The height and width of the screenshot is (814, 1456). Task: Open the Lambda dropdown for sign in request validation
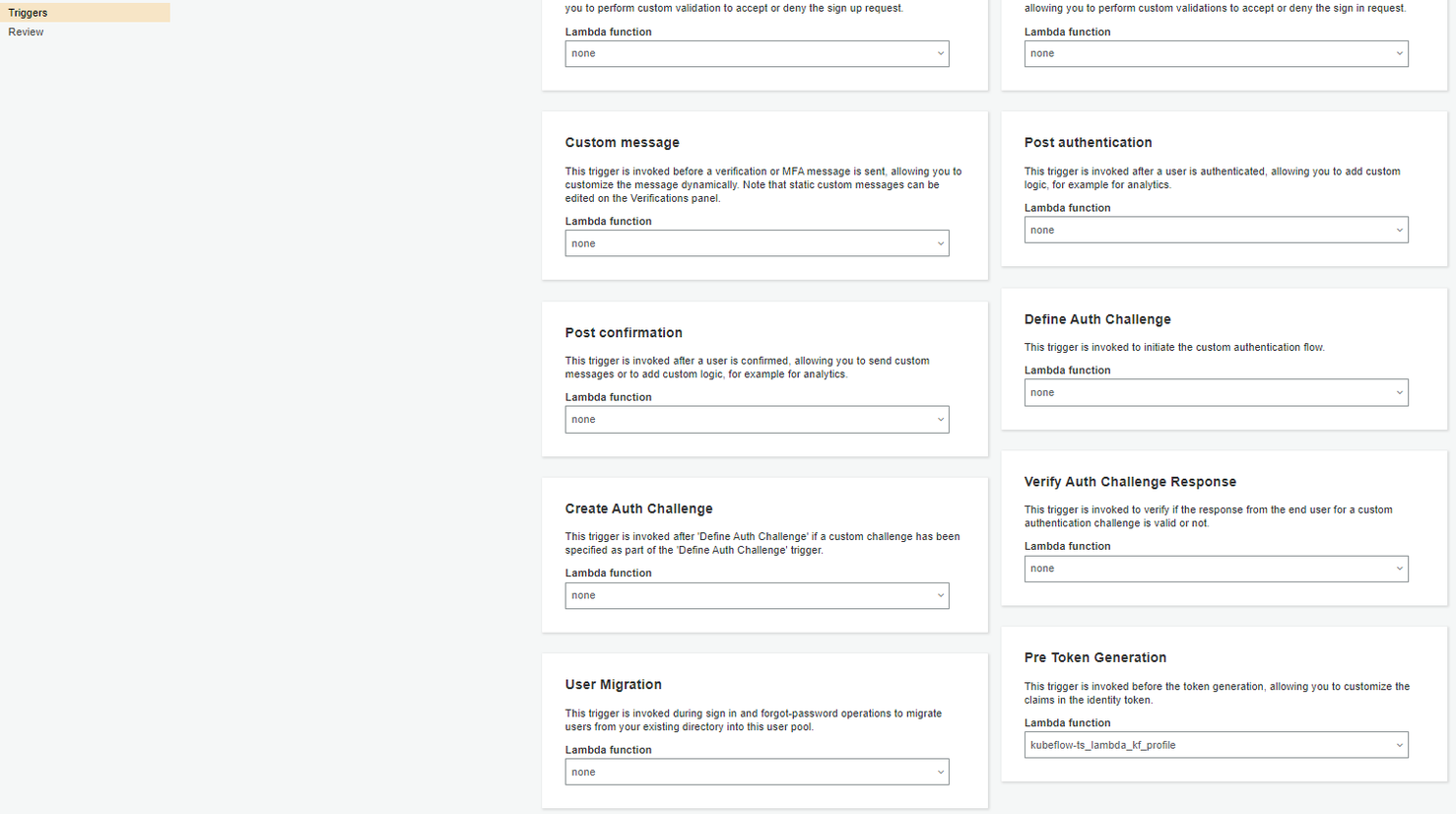(1216, 53)
